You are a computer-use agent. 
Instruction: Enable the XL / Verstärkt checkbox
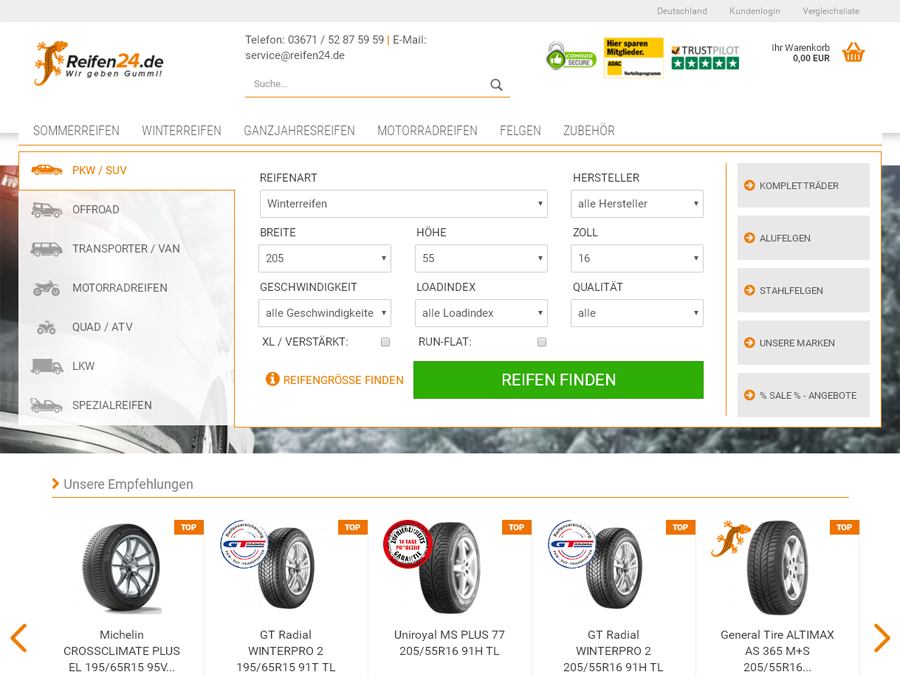coord(385,342)
